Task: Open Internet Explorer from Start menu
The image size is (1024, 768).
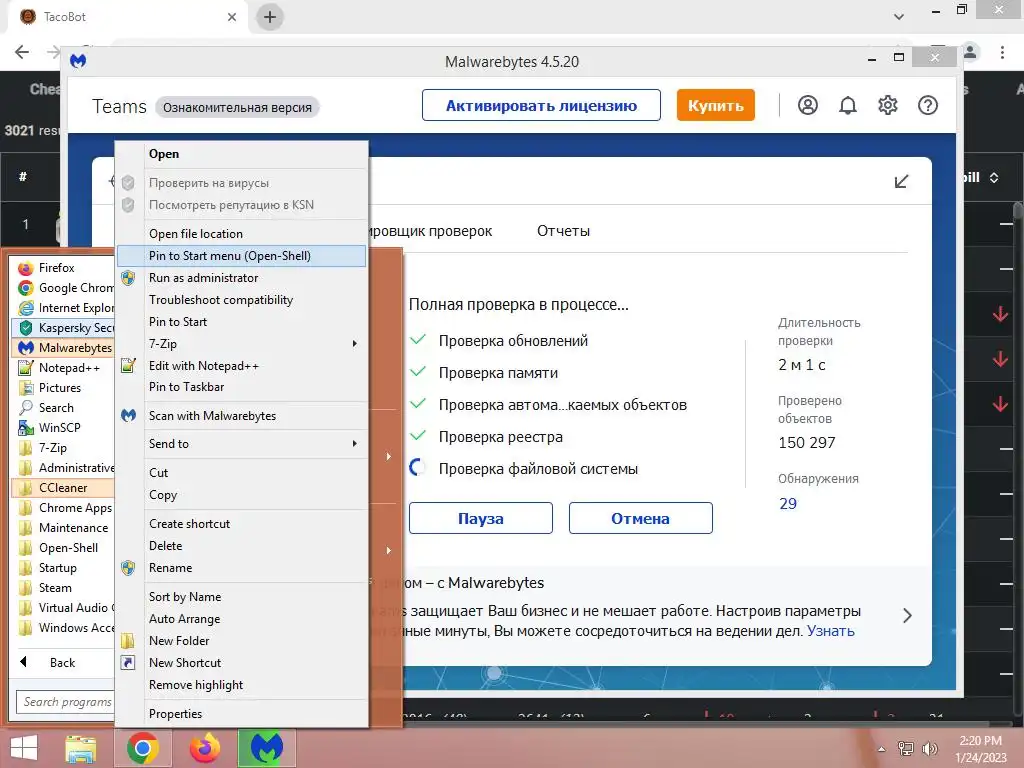Action: 63,308
